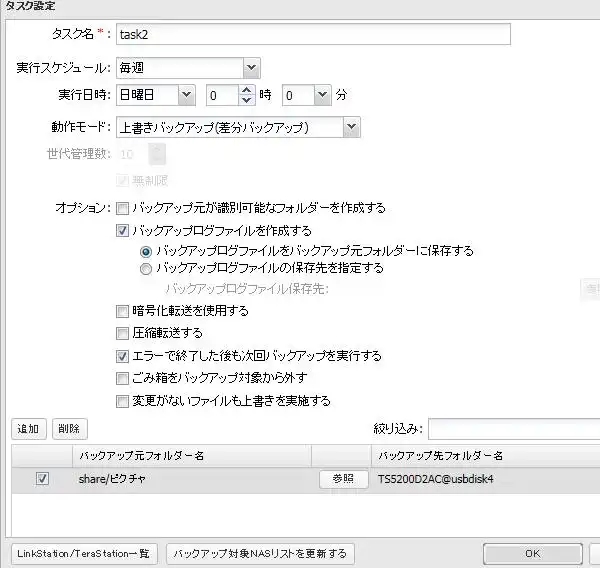Expand the 動作モード dropdown

pos(350,127)
